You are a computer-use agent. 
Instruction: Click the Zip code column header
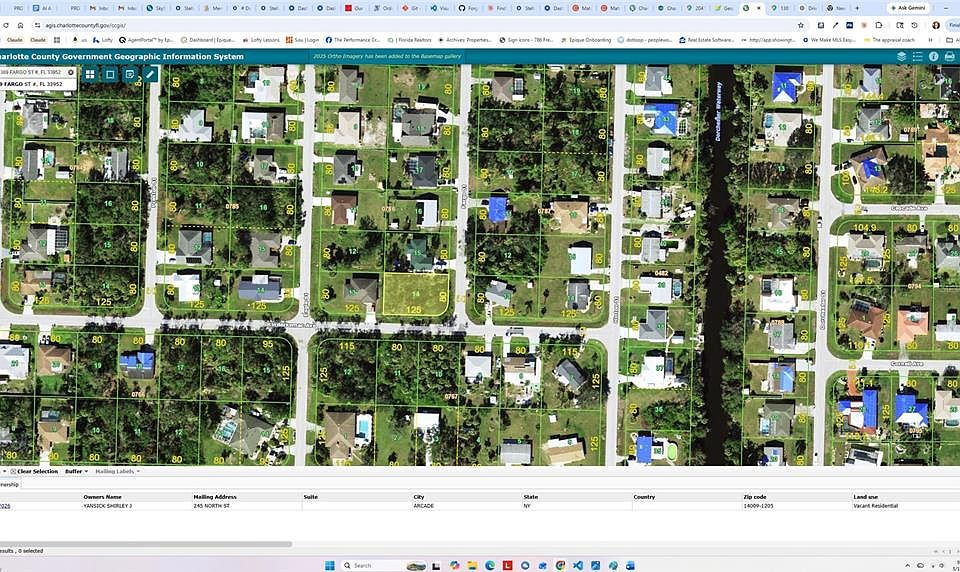(x=755, y=497)
